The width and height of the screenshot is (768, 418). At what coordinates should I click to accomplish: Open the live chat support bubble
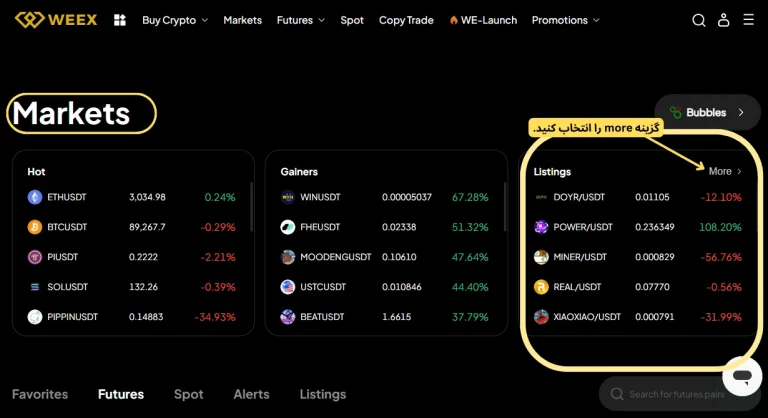[x=742, y=376]
